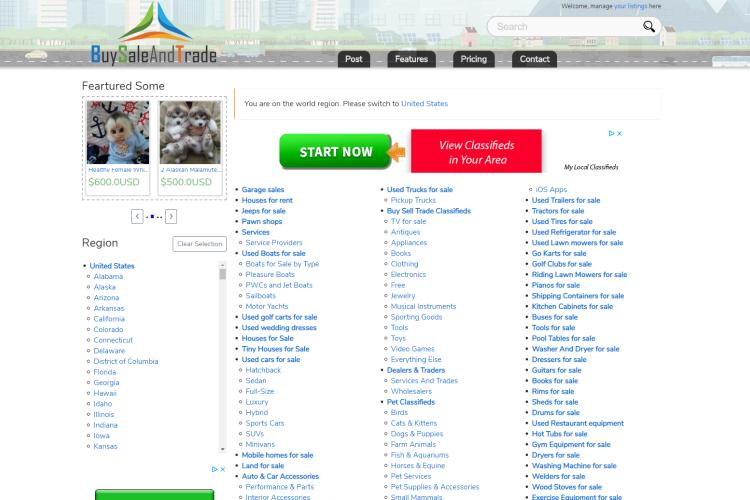Click the Clear Selection button

tap(199, 244)
